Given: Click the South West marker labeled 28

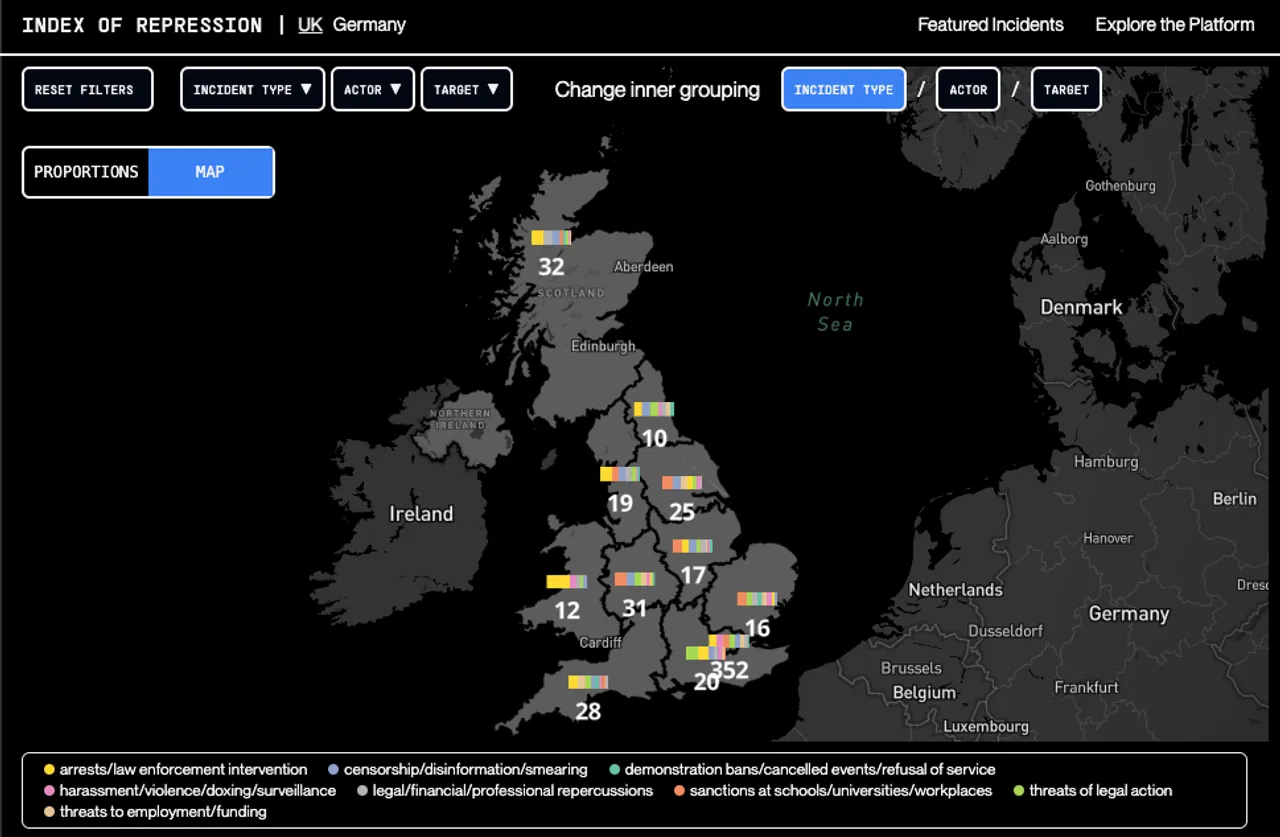Looking at the screenshot, I should coord(587,681).
